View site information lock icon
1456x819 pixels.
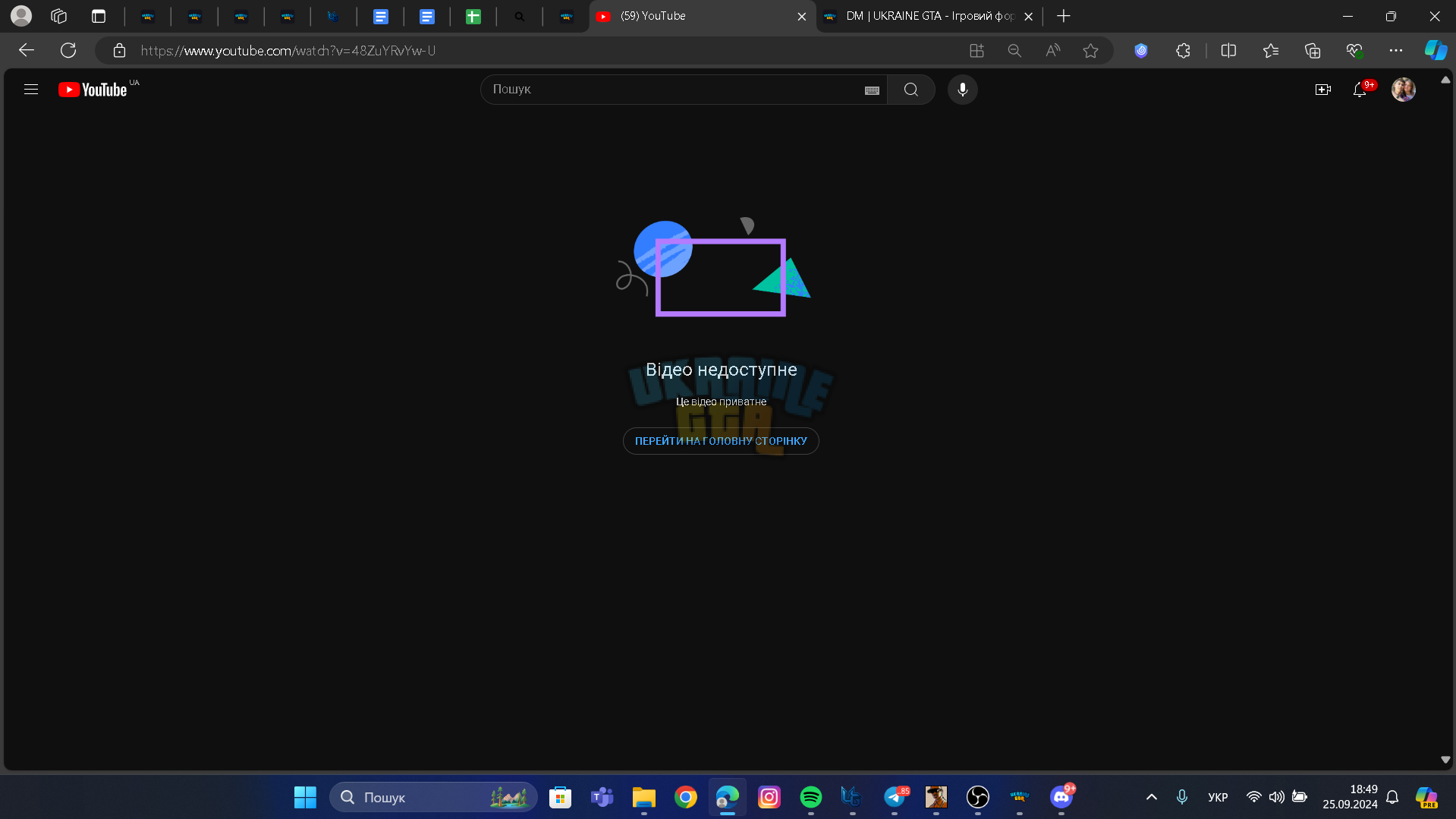(119, 51)
